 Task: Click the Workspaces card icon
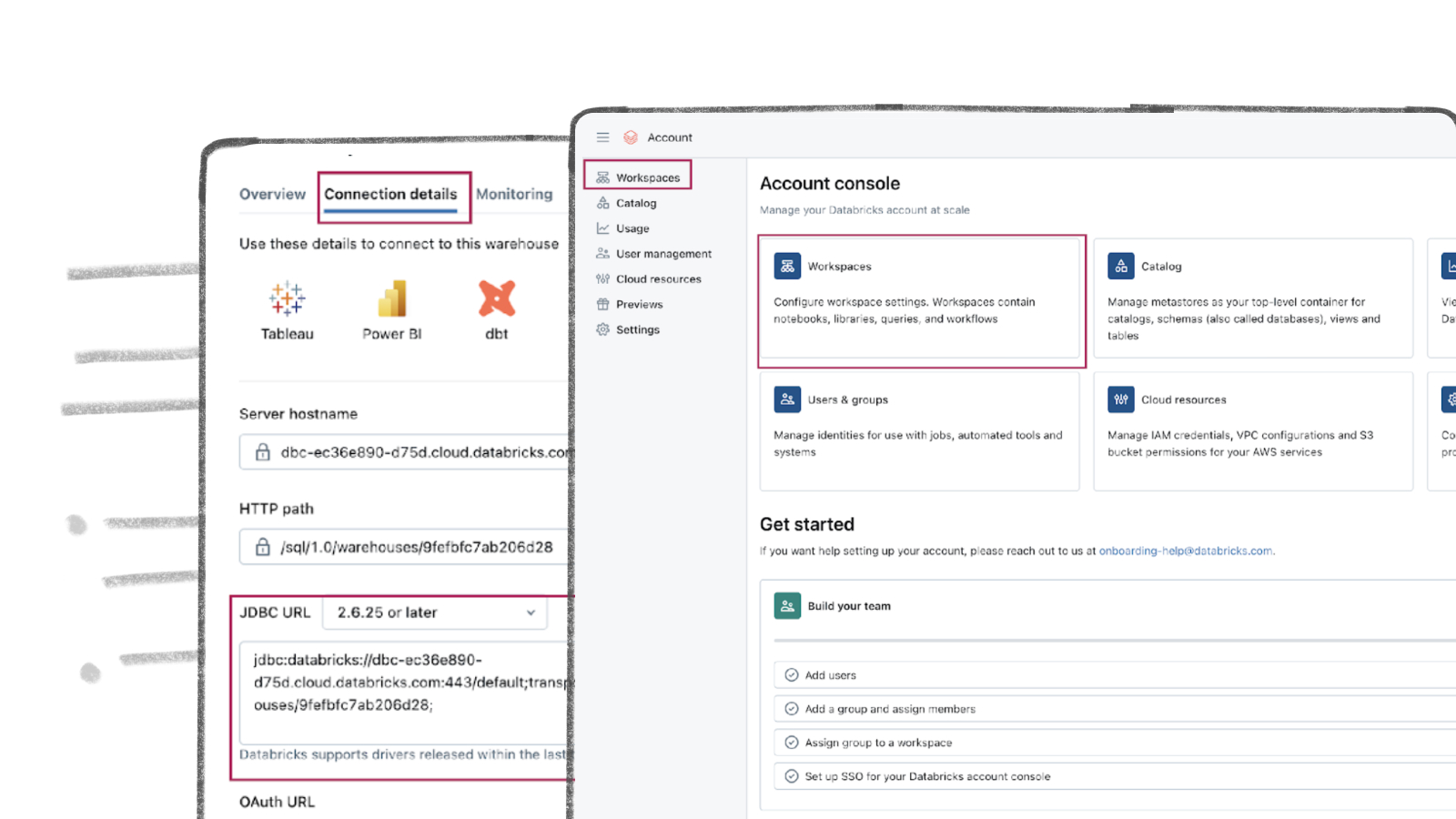pos(787,266)
